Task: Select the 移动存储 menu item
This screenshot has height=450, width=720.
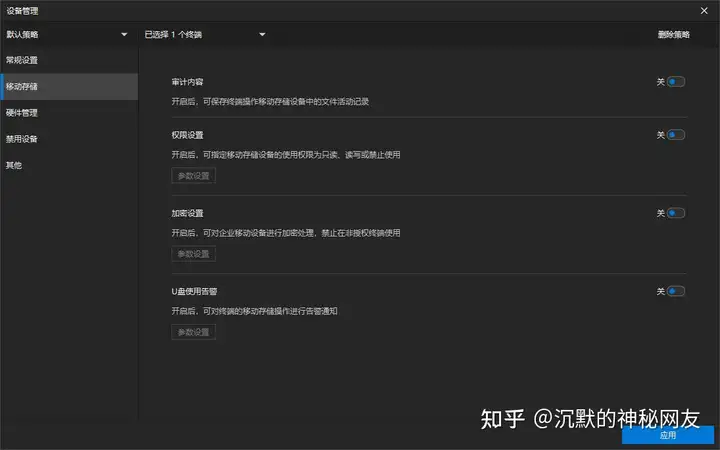Action: 69,86
